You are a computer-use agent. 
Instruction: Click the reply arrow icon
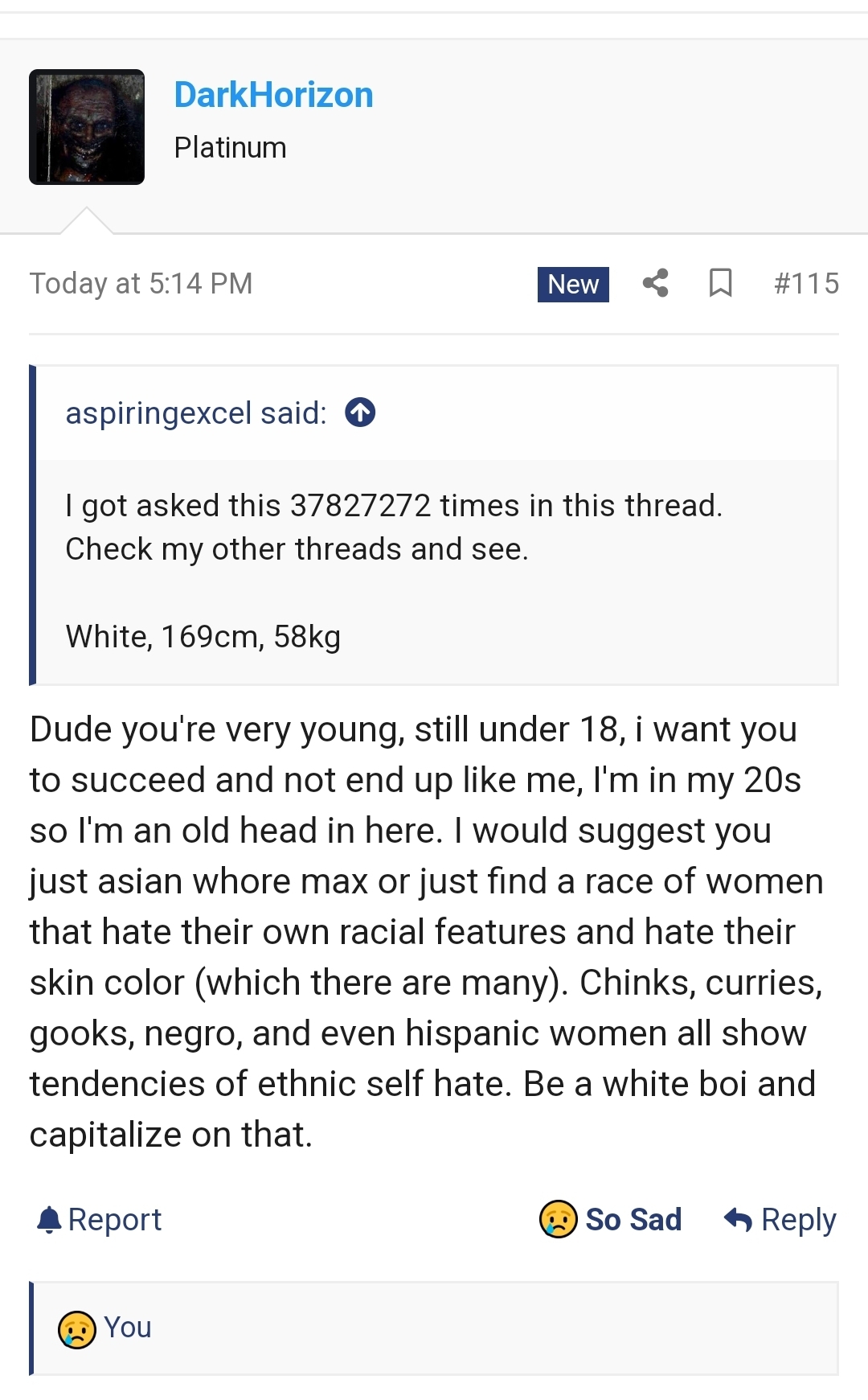pos(738,1220)
